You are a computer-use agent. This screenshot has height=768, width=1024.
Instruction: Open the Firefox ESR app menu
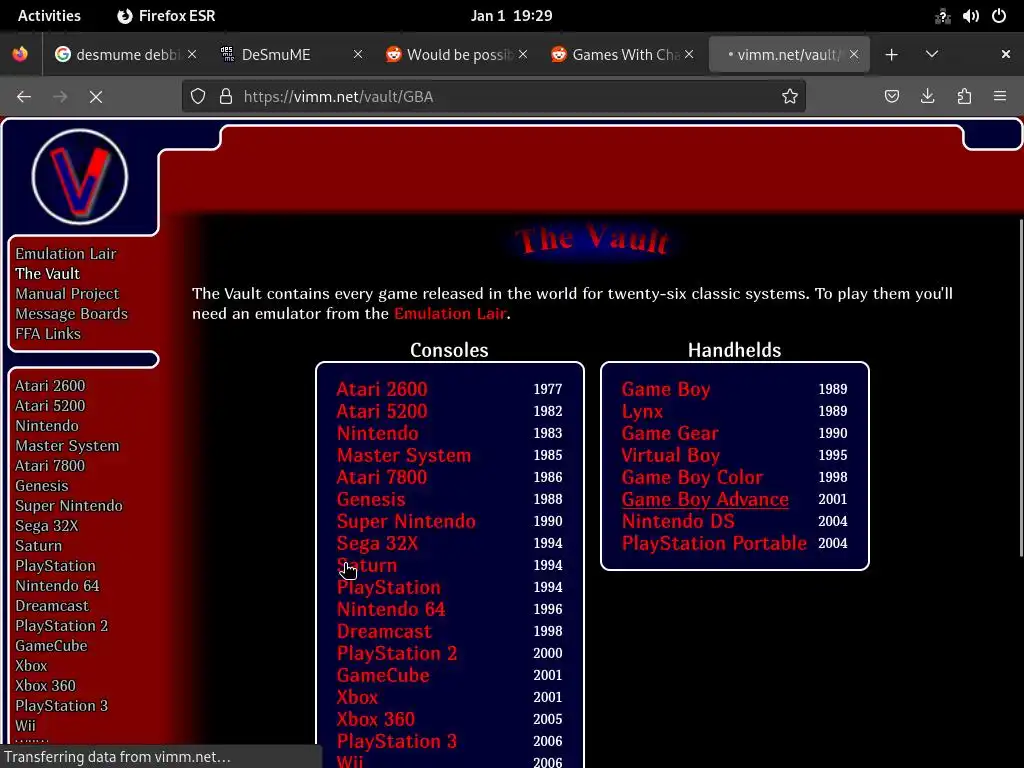coord(166,16)
